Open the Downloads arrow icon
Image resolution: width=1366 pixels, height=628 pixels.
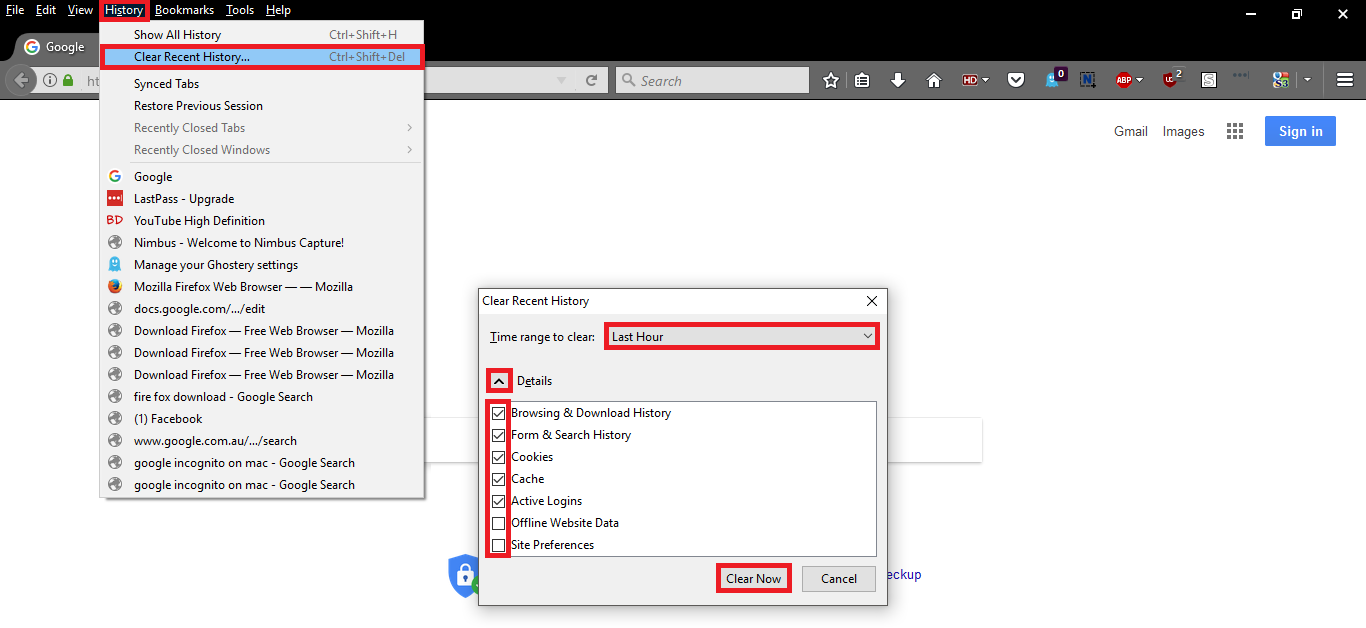(898, 81)
